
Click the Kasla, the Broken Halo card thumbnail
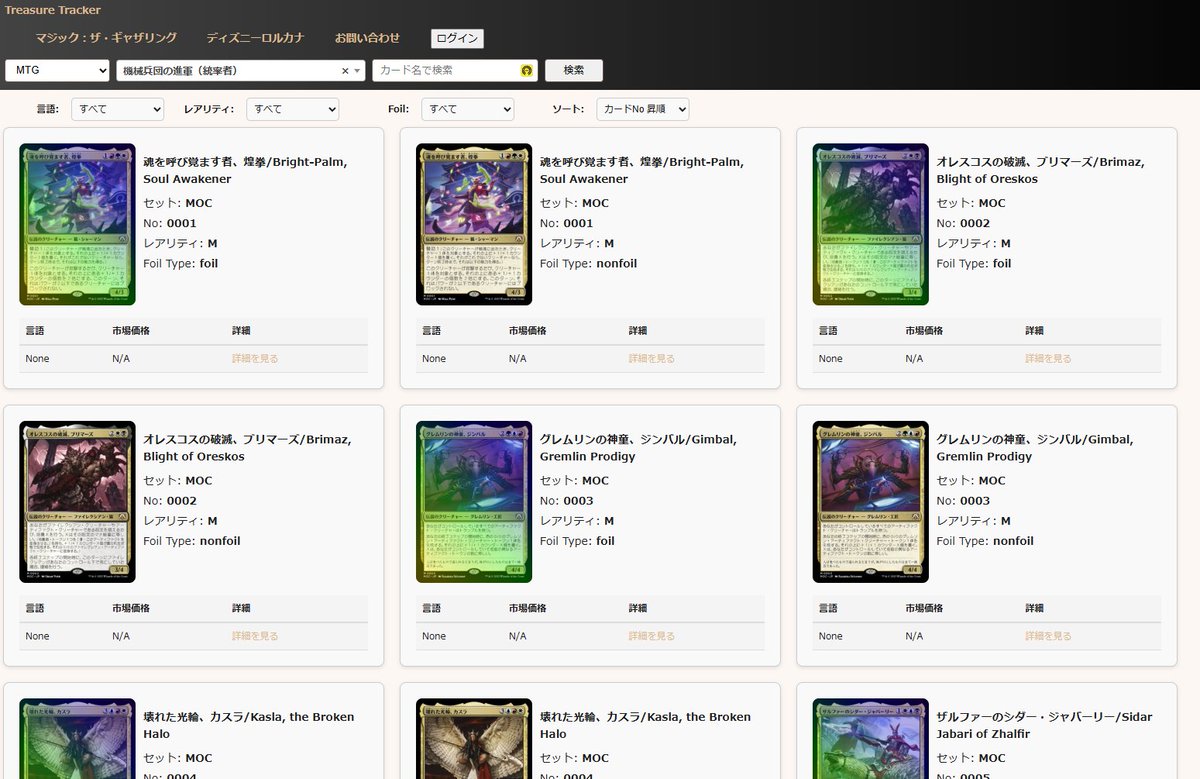(x=77, y=742)
